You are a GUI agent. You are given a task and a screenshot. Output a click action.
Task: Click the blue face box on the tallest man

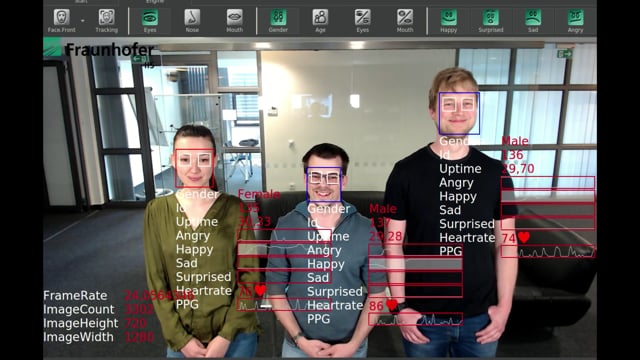pyautogui.click(x=459, y=113)
